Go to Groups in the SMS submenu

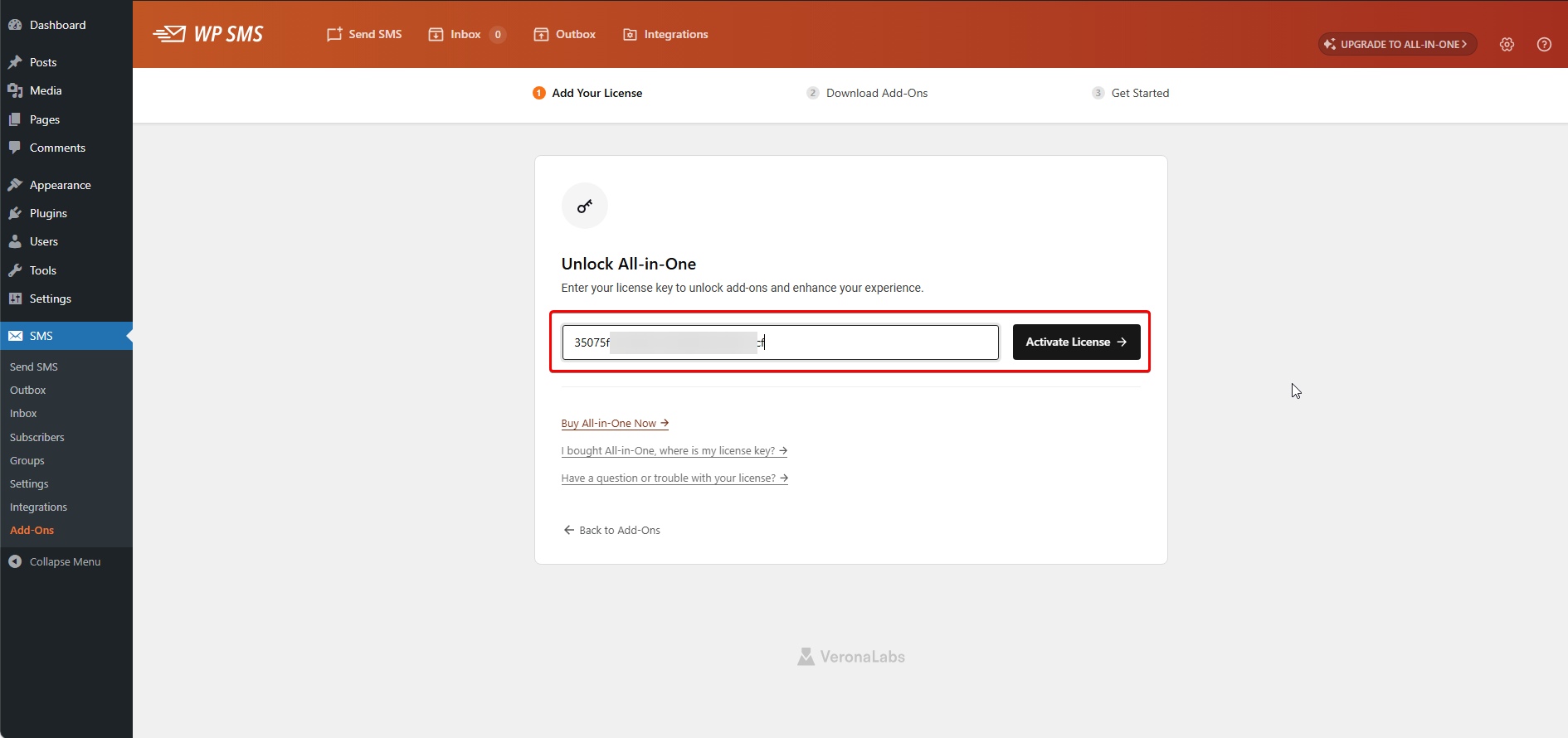pos(27,460)
